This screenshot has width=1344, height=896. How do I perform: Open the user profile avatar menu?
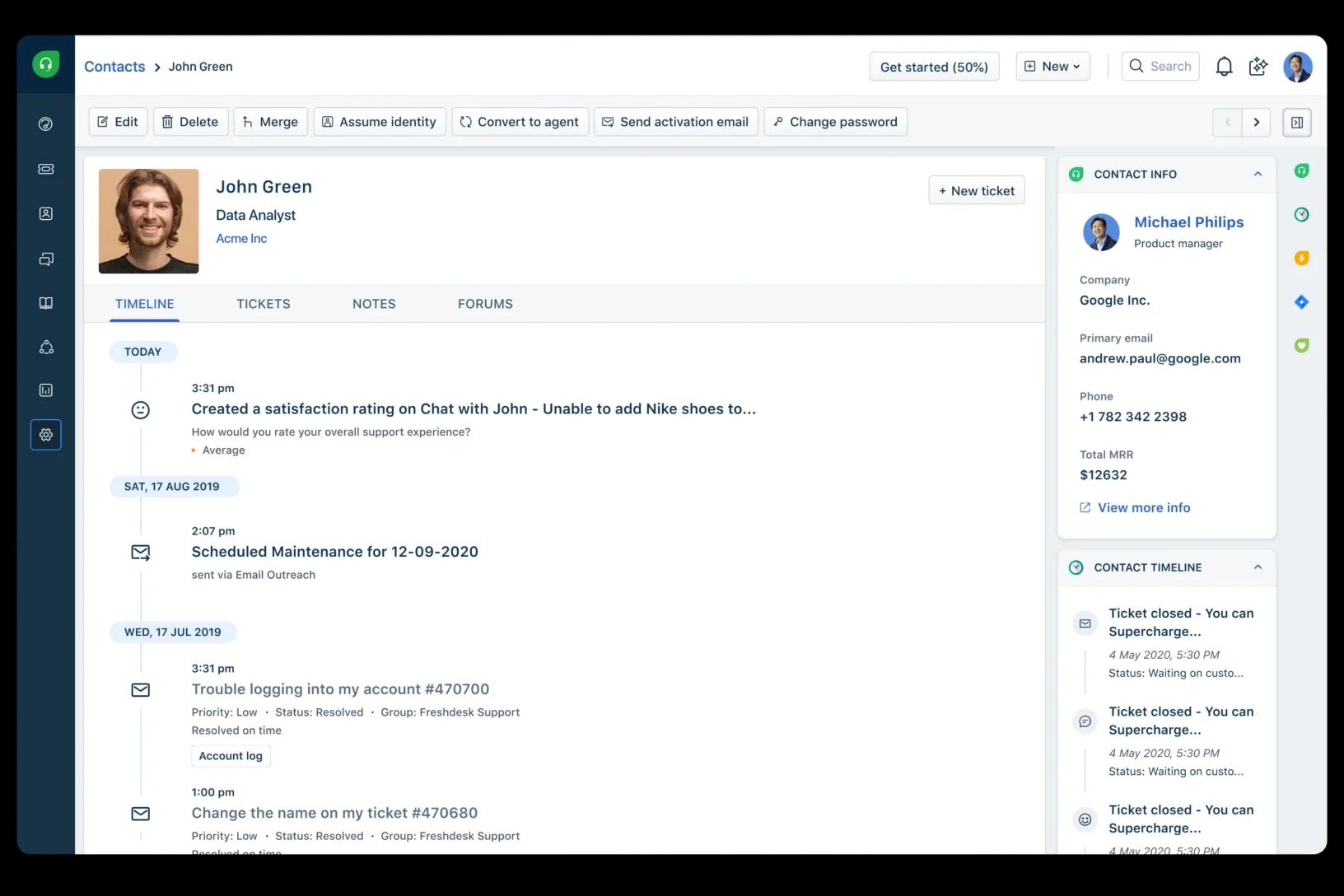(1298, 67)
